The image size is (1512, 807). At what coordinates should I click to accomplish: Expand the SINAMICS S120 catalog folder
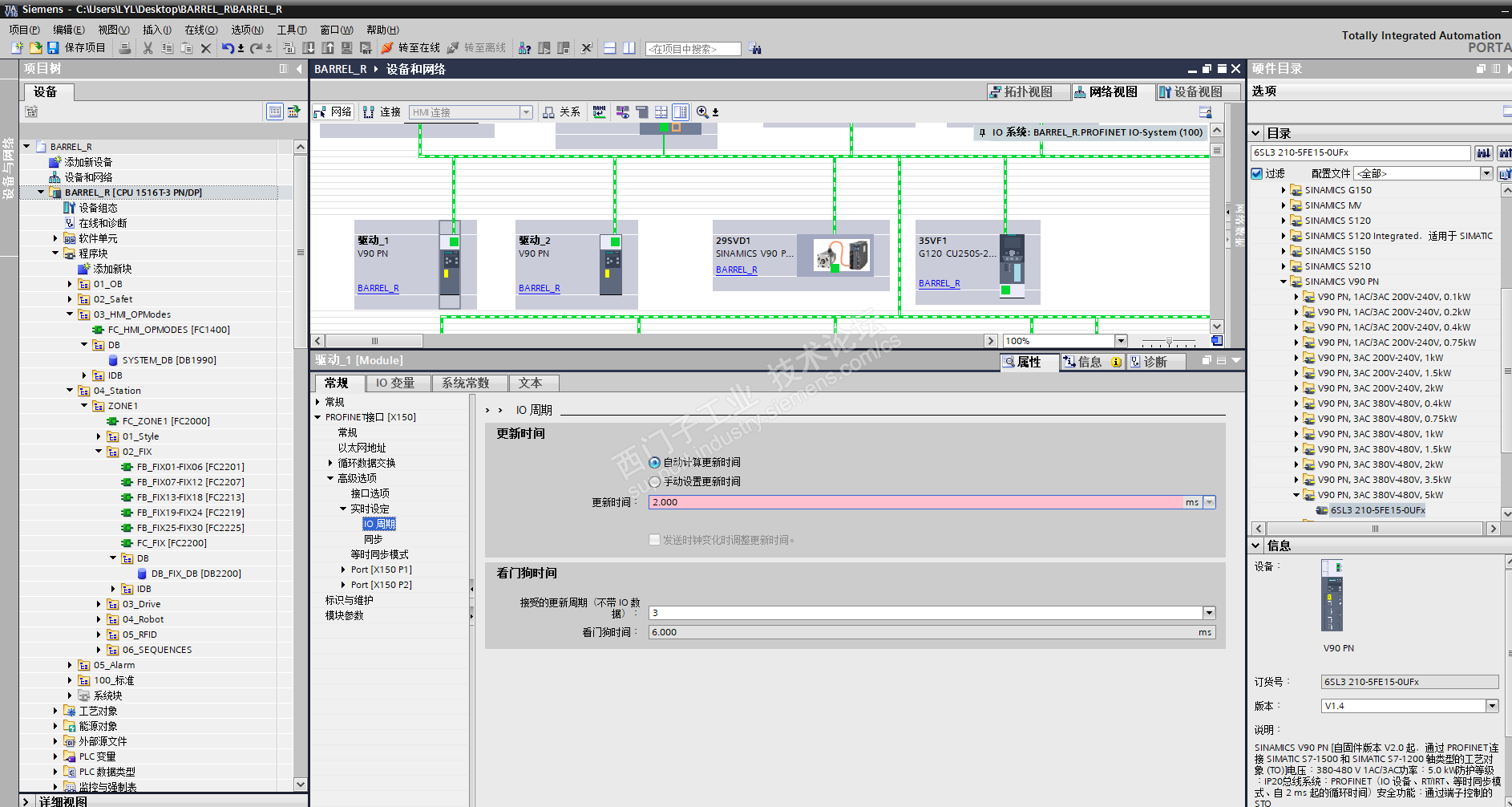click(x=1284, y=221)
